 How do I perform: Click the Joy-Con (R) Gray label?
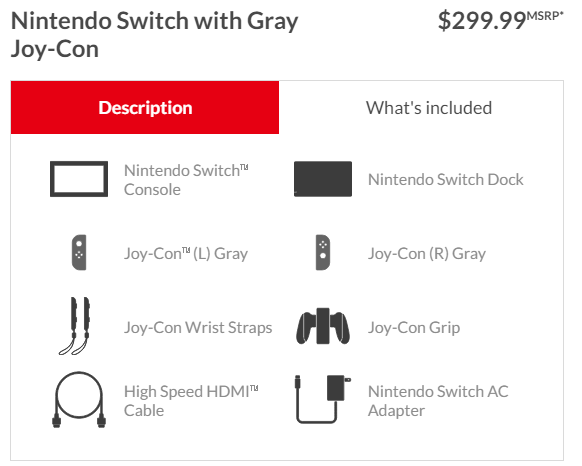click(x=427, y=254)
